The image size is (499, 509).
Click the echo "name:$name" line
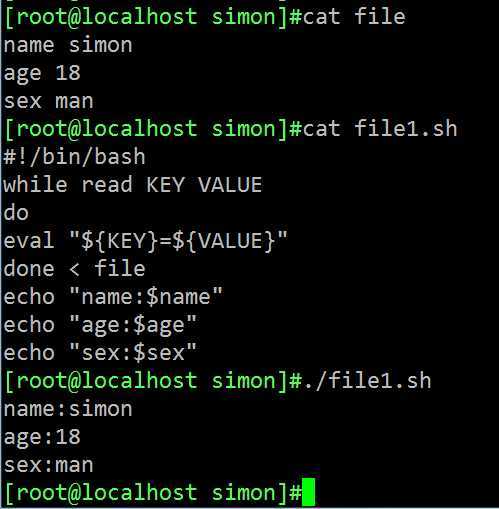[x=113, y=297]
